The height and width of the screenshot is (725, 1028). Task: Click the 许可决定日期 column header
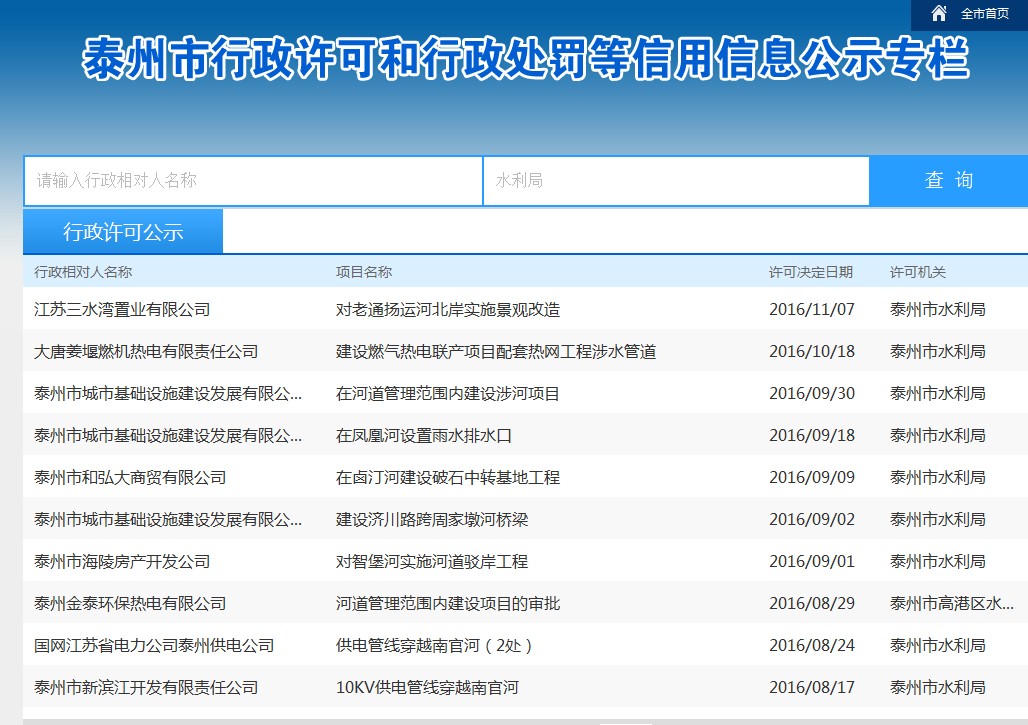(x=810, y=272)
